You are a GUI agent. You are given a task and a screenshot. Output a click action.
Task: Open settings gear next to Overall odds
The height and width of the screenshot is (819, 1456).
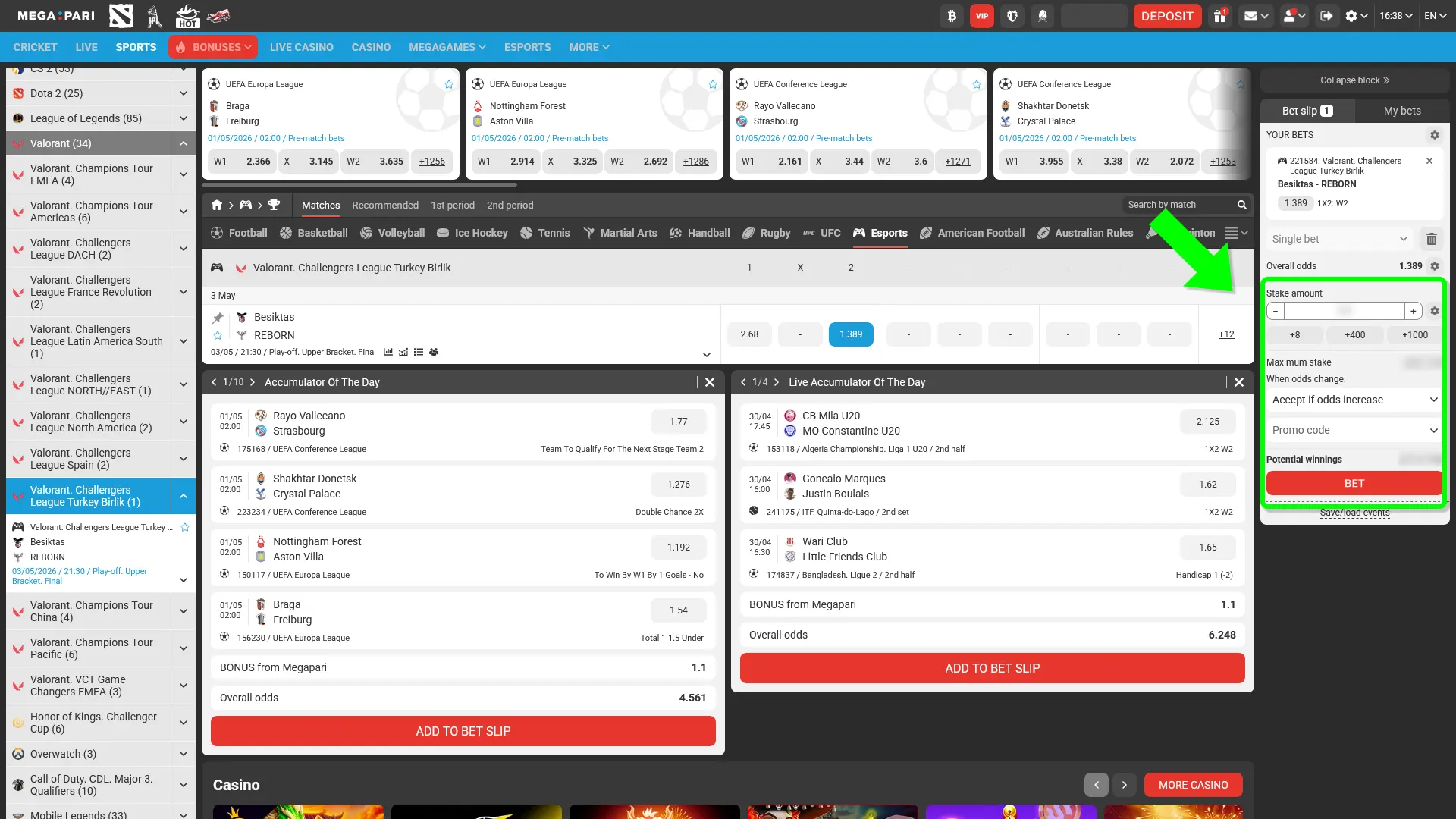1434,266
